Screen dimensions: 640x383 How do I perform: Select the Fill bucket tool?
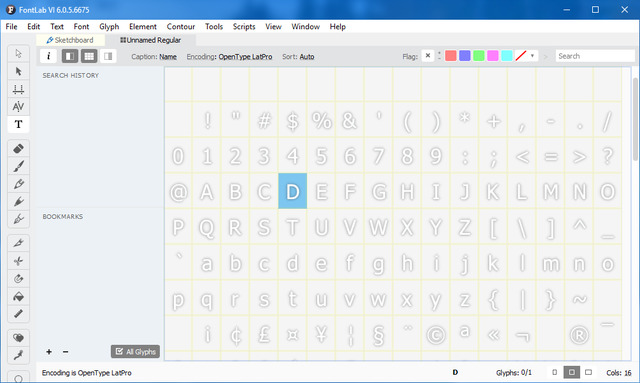coord(18,296)
